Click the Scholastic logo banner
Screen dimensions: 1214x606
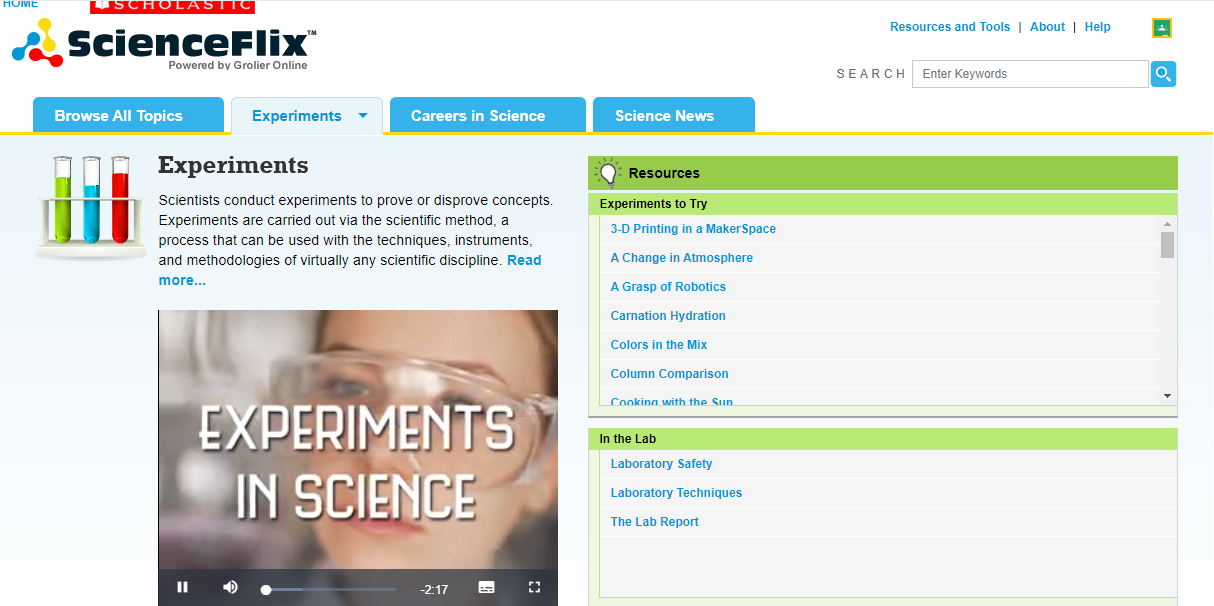[172, 7]
